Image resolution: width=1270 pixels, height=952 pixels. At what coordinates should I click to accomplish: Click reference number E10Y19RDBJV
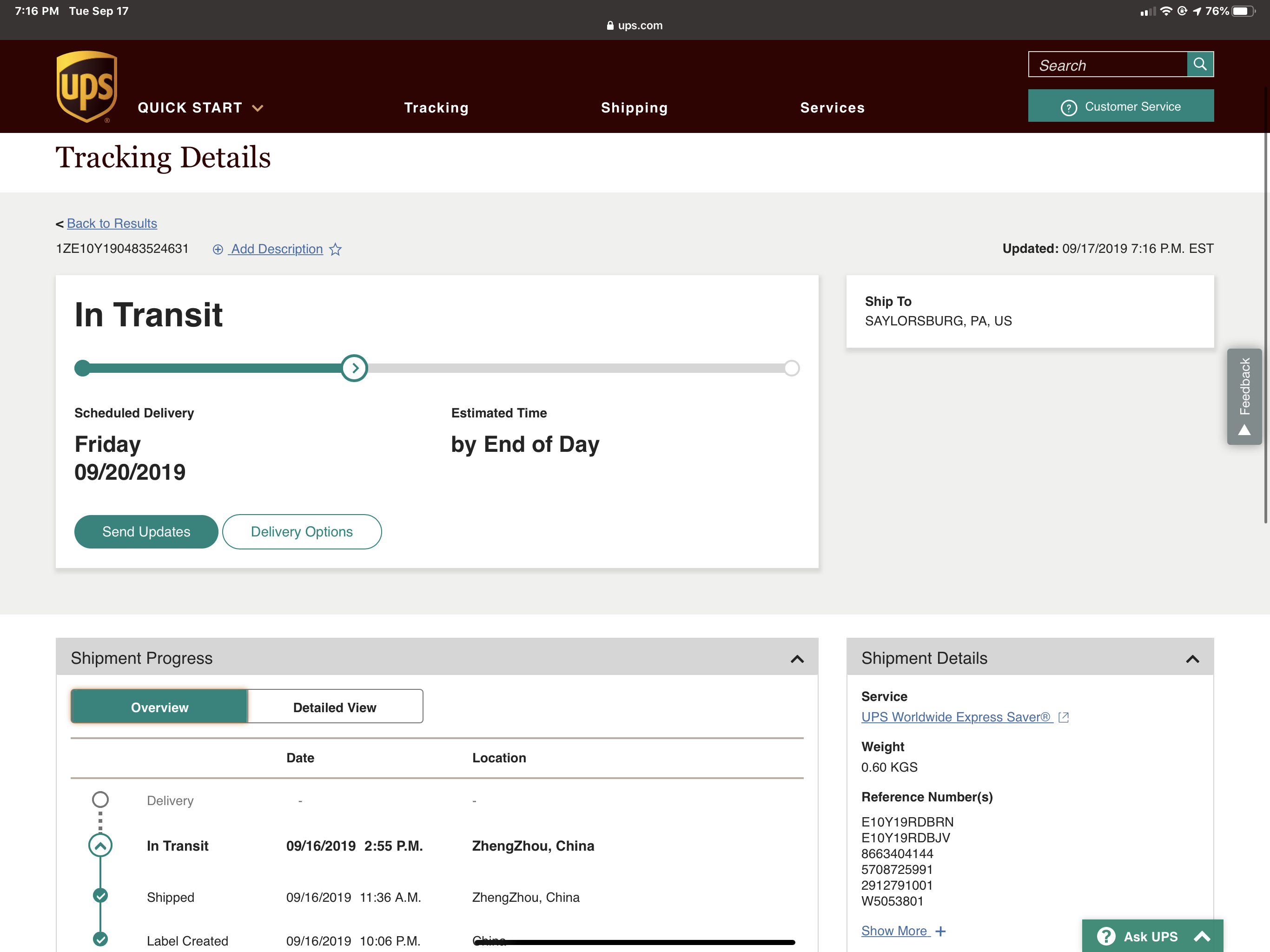[x=906, y=838]
